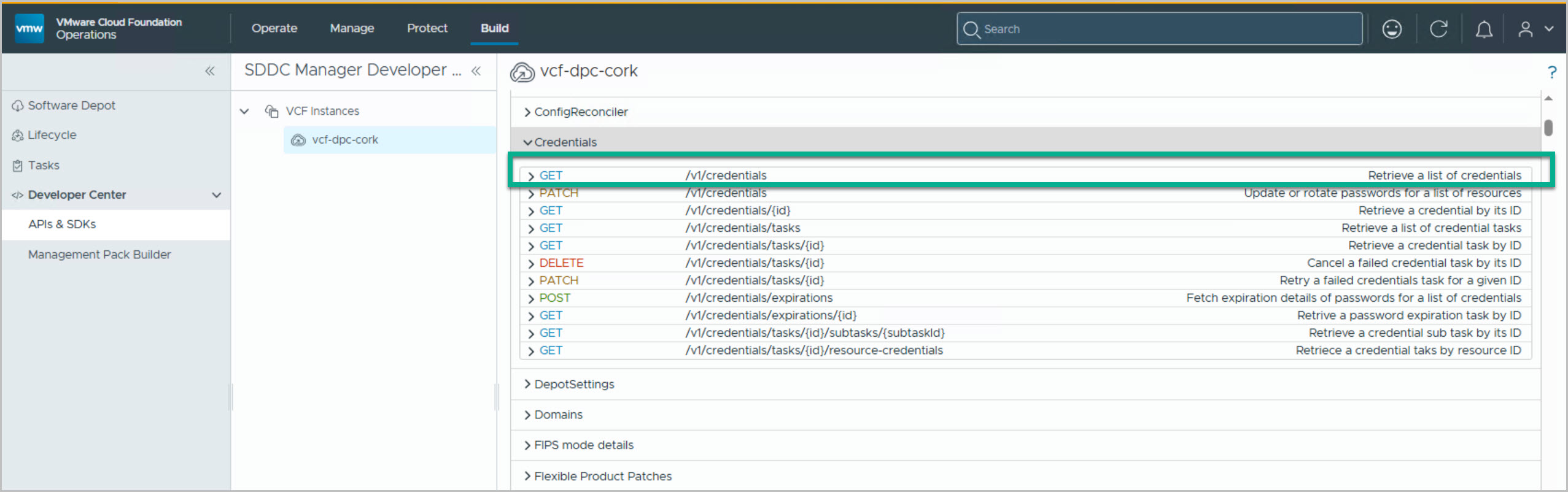Open the user account dropdown arrow
This screenshot has height=492, width=1568.
click(x=1549, y=28)
